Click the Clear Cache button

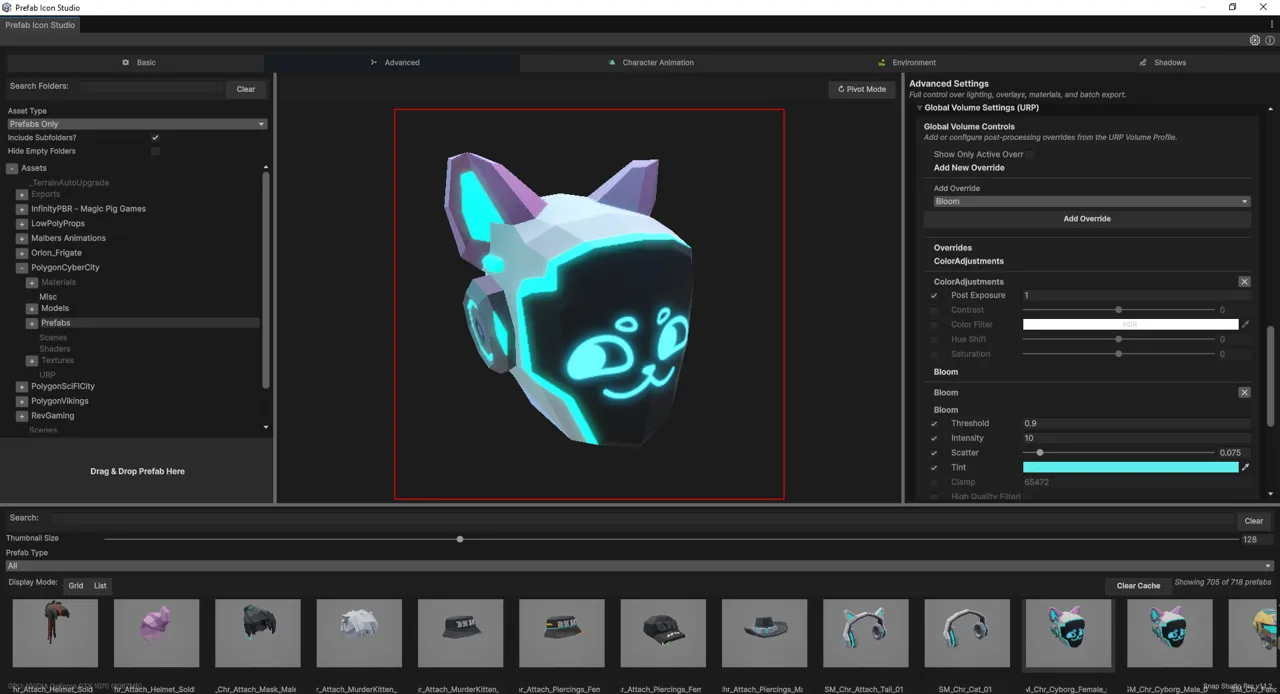point(1138,586)
